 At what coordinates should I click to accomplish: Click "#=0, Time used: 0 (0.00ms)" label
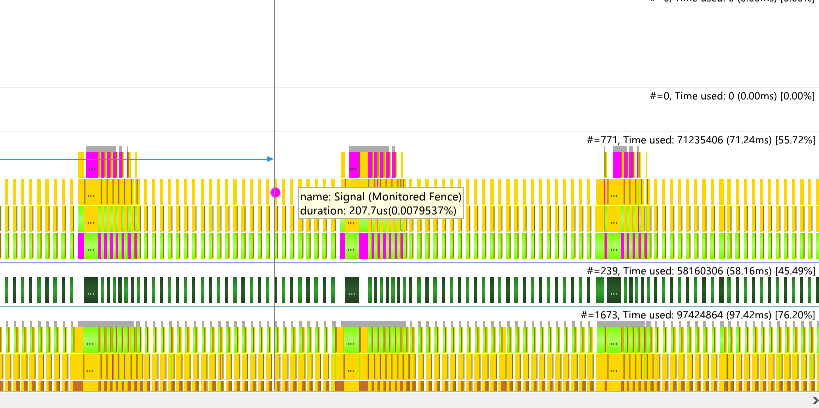click(x=732, y=96)
